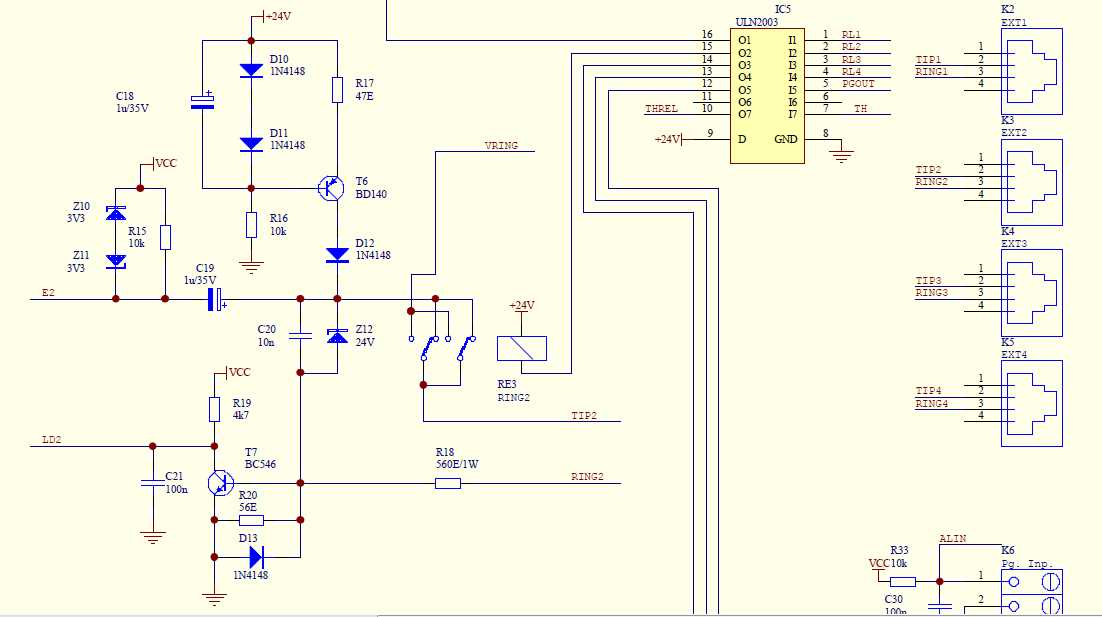Screen dimensions: 1102x617
Task: Select resistor R33 10k symbol
Action: 902,582
